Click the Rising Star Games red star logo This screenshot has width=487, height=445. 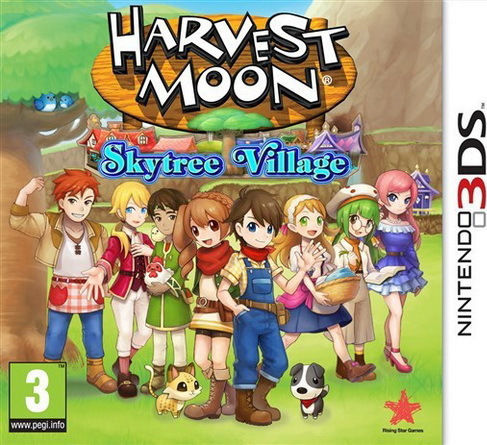[402, 409]
